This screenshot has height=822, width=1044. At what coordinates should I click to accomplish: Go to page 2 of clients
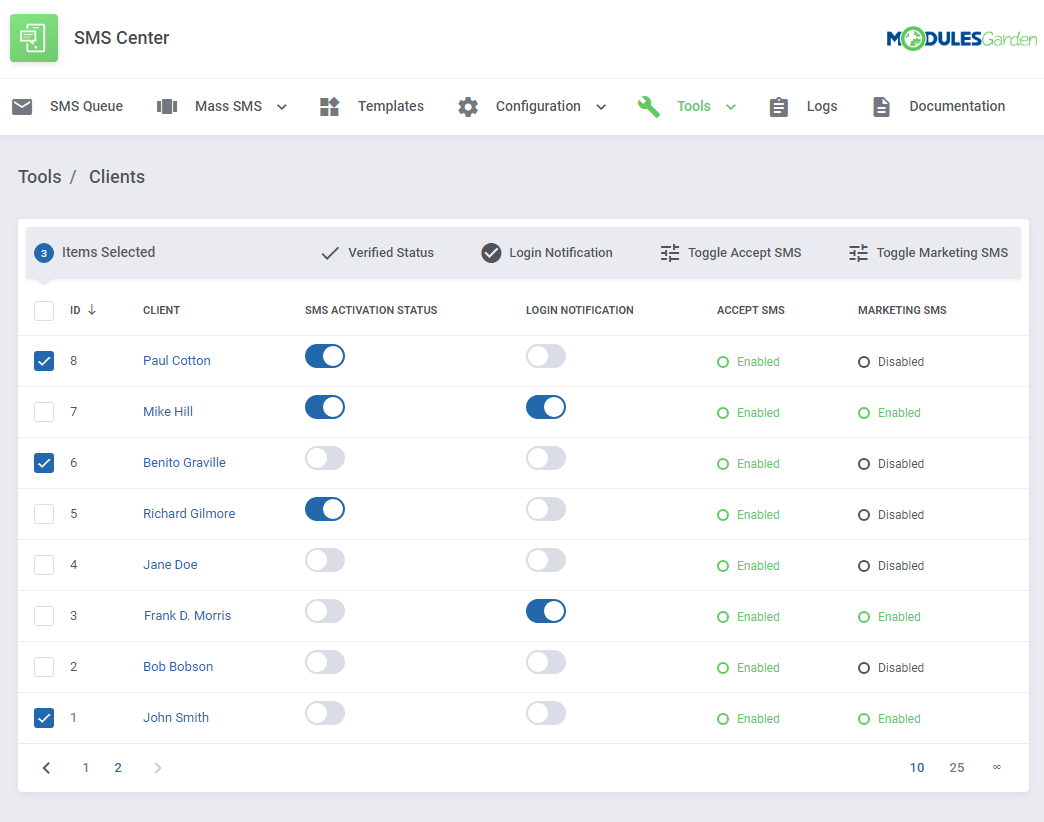click(x=118, y=767)
